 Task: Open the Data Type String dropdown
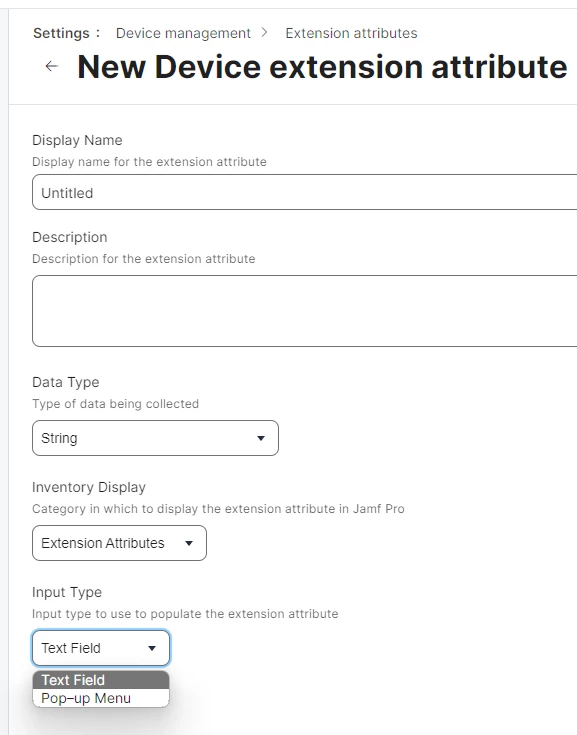(x=155, y=438)
